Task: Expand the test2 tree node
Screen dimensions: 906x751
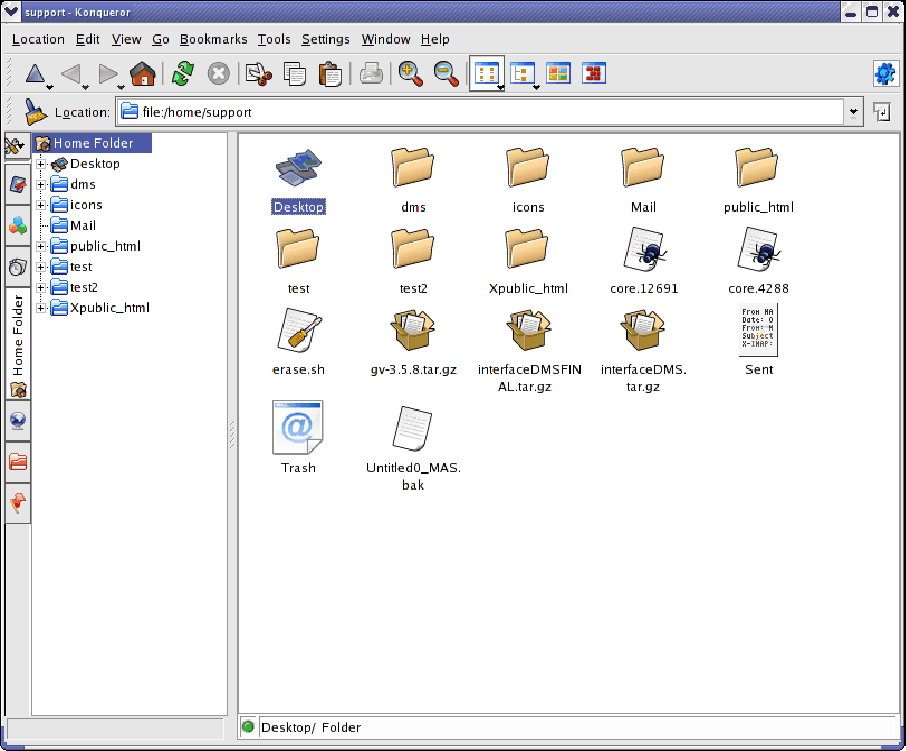Action: (x=41, y=288)
